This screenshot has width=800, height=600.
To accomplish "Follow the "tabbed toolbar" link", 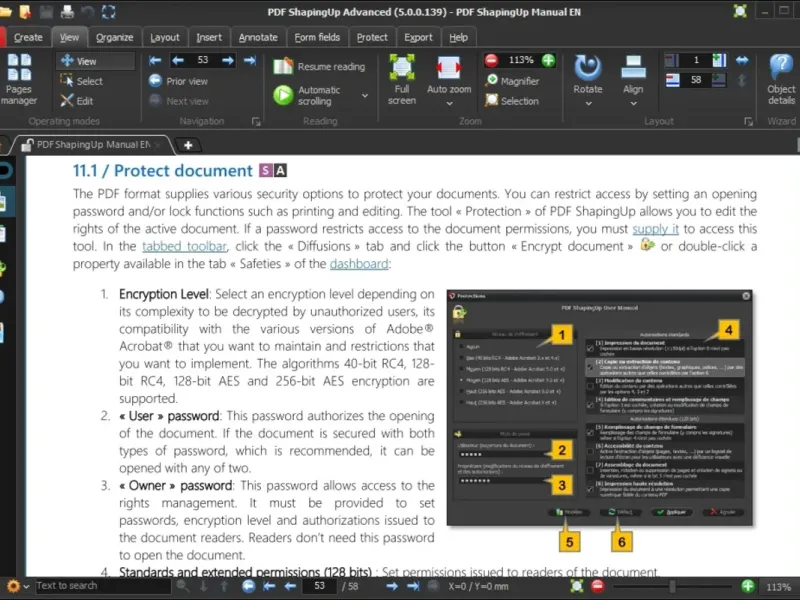I will (x=184, y=246).
